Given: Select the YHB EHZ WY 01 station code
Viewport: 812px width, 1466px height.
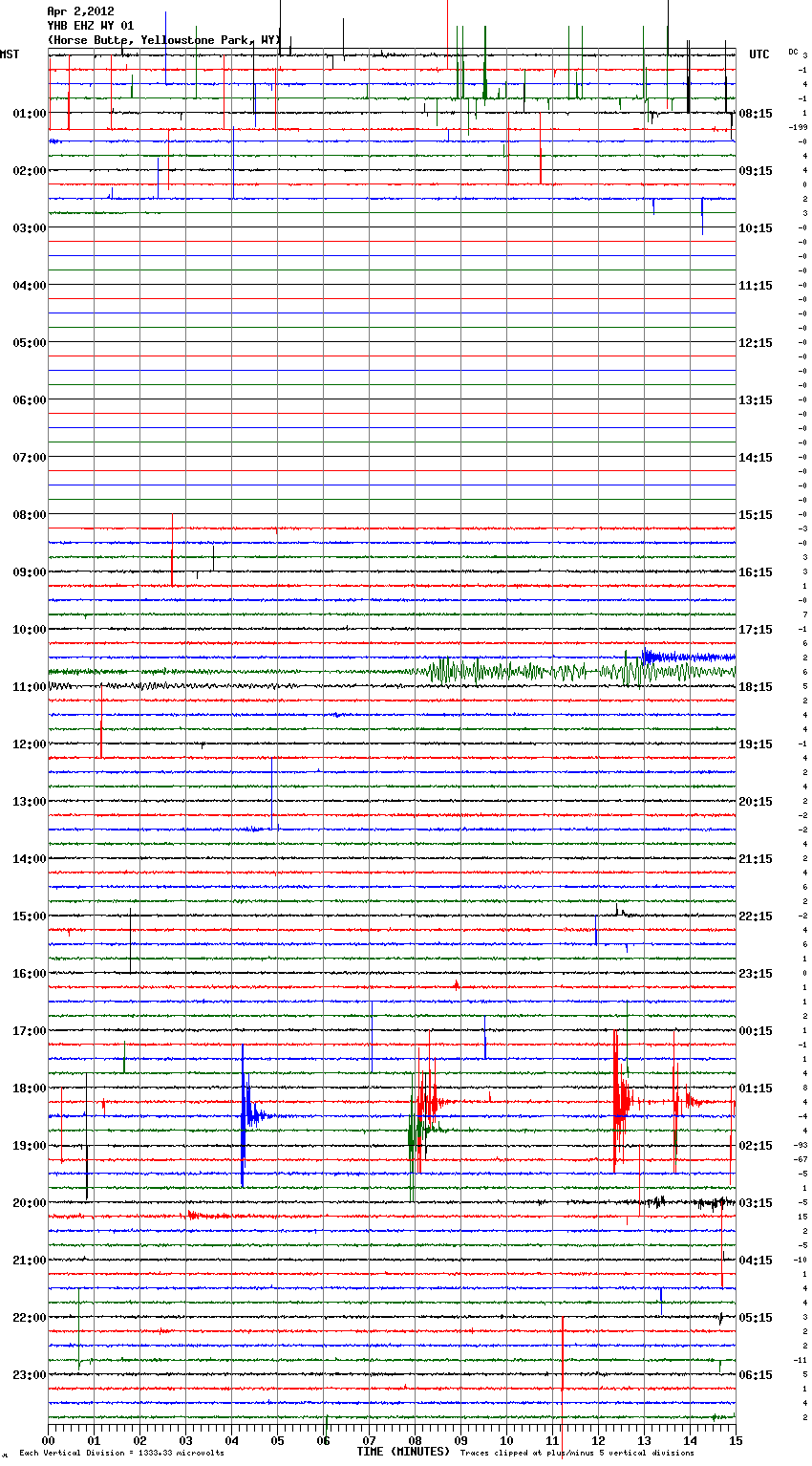Looking at the screenshot, I should tap(91, 26).
